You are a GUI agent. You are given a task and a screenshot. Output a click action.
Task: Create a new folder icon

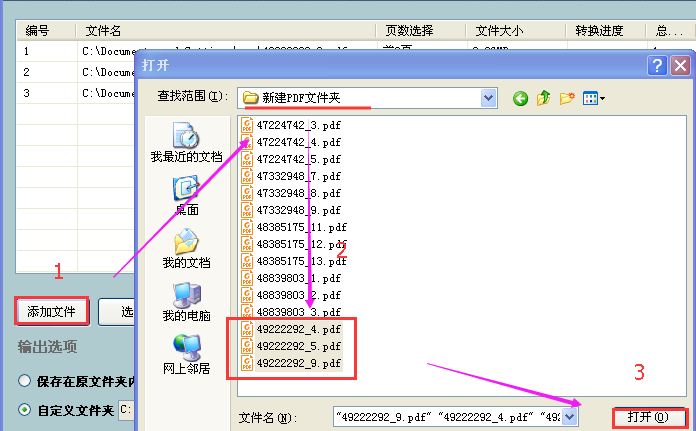(567, 98)
